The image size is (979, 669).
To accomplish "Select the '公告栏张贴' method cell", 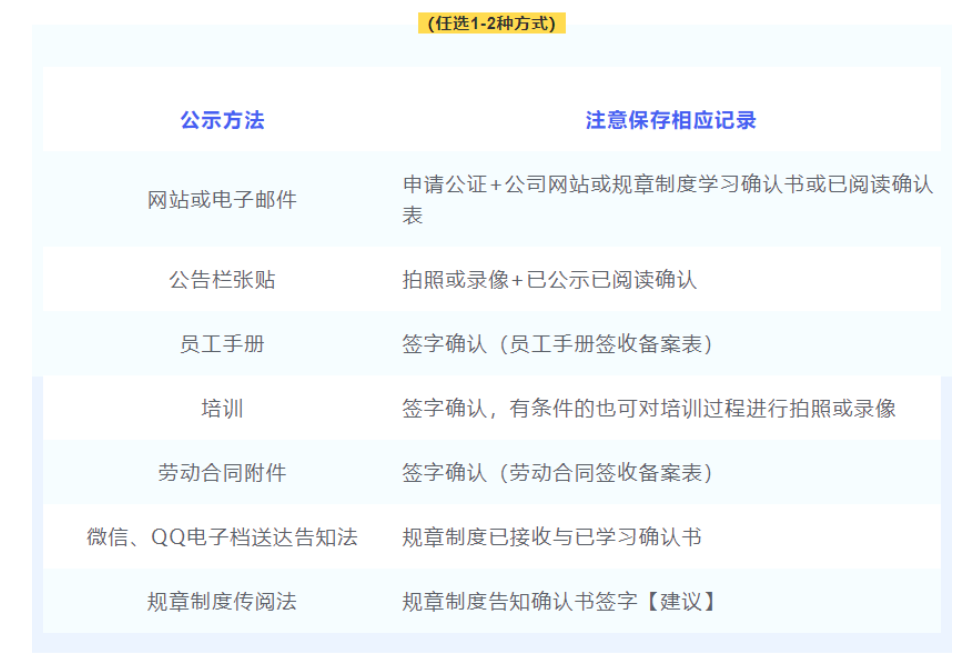I will pos(222,280).
